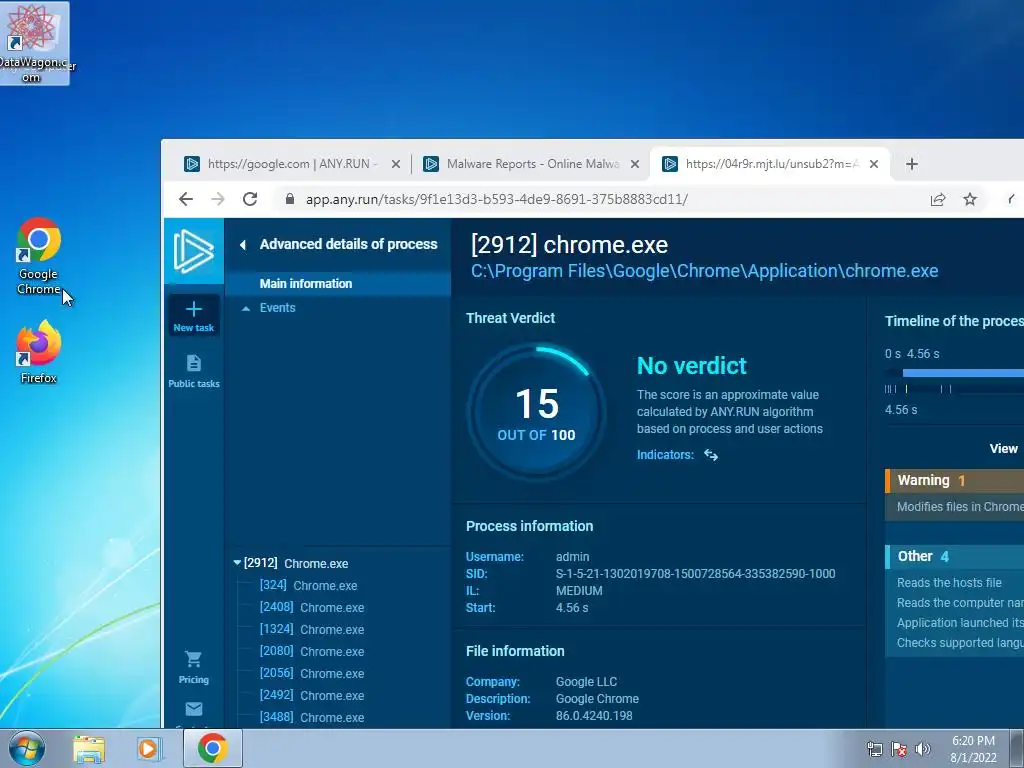
Task: Open Google Chrome desktop shortcut
Action: (x=39, y=256)
